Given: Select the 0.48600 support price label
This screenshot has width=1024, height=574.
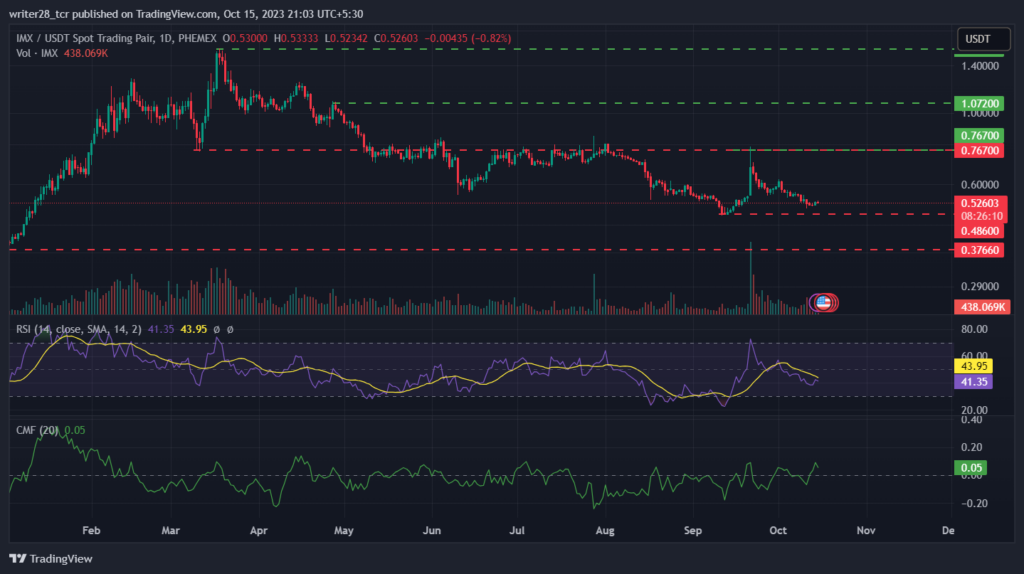Looking at the screenshot, I should tap(979, 231).
